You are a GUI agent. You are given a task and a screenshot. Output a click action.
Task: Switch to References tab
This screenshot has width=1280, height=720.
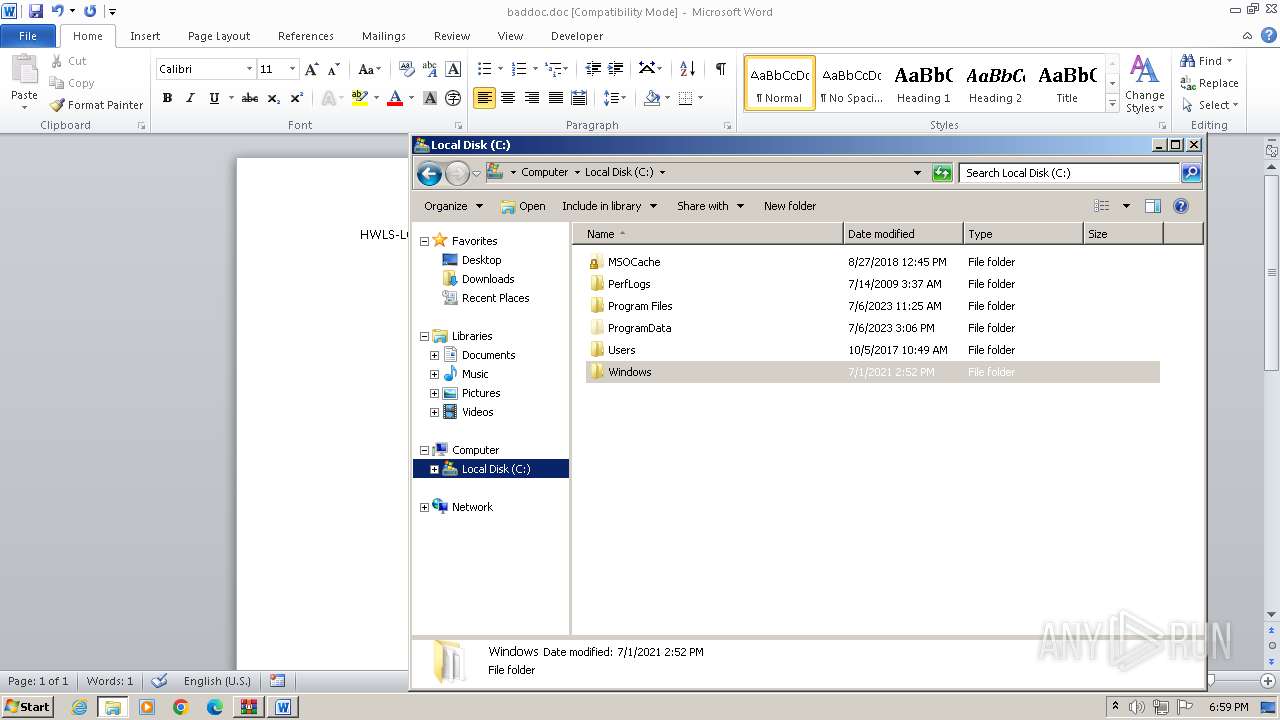(306, 36)
